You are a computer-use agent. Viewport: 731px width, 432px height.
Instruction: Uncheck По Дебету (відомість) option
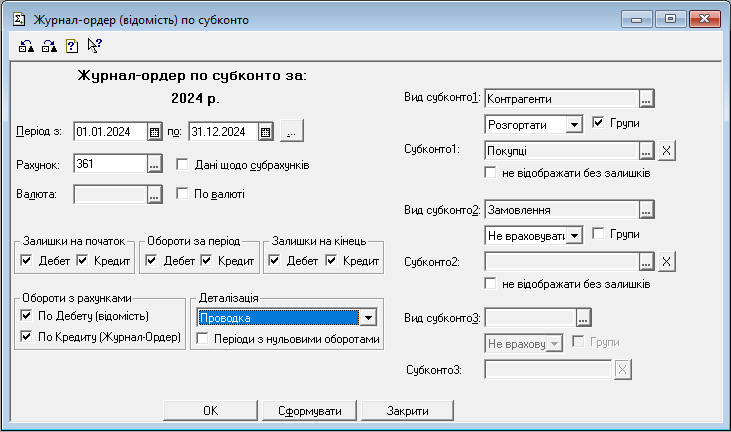pyautogui.click(x=26, y=316)
